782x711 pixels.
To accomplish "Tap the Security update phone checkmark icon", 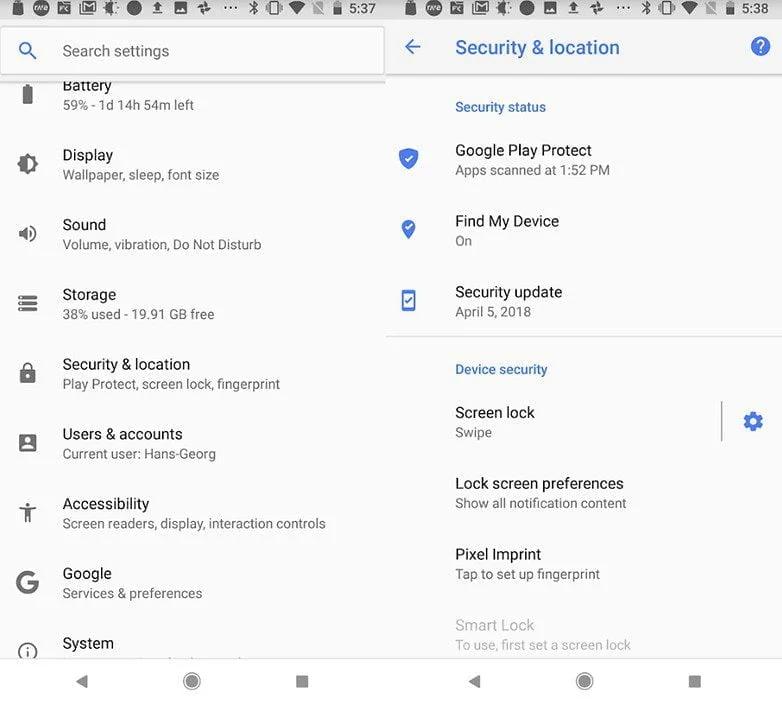I will pyautogui.click(x=408, y=300).
